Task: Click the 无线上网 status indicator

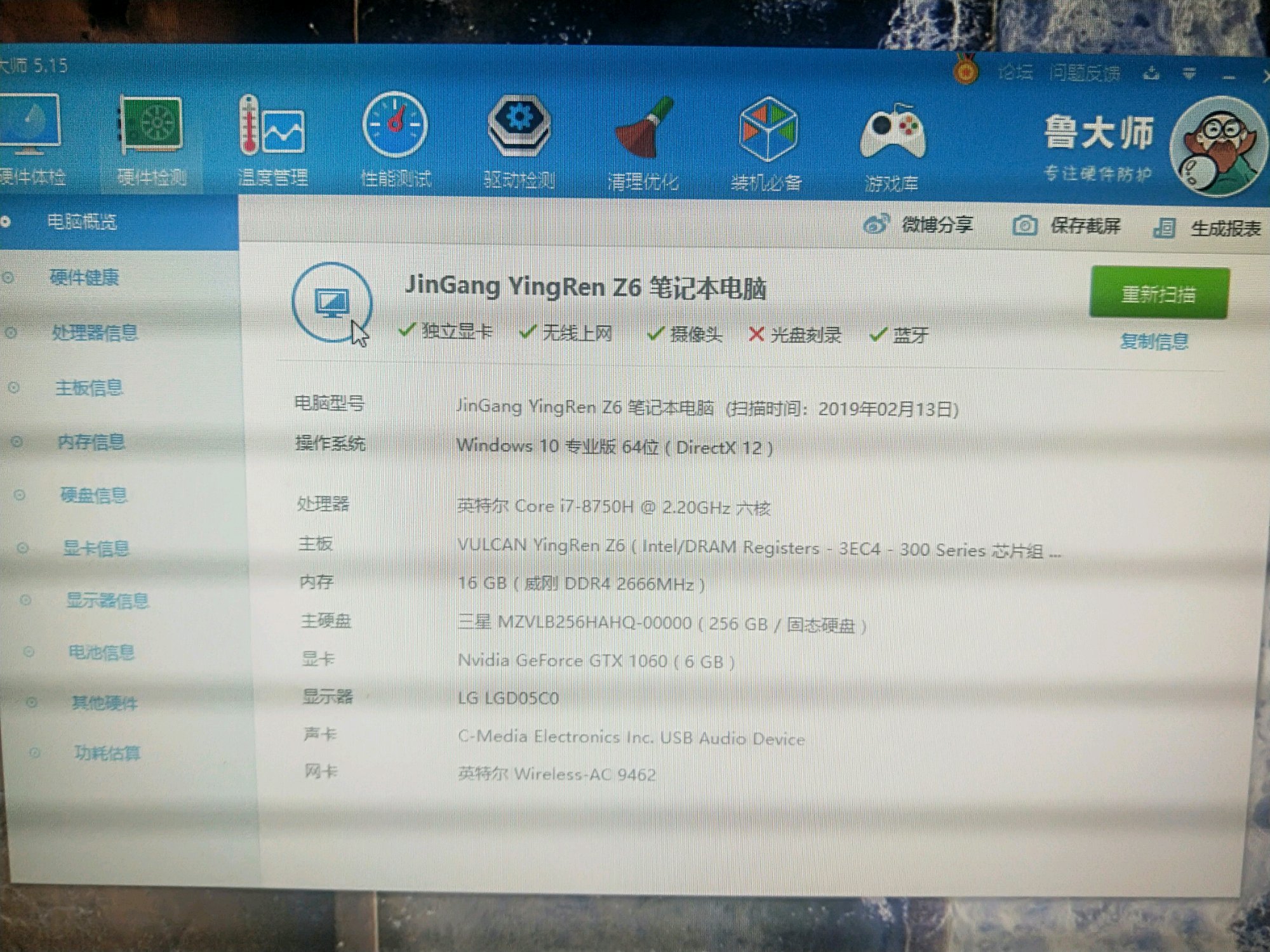Action: (566, 332)
